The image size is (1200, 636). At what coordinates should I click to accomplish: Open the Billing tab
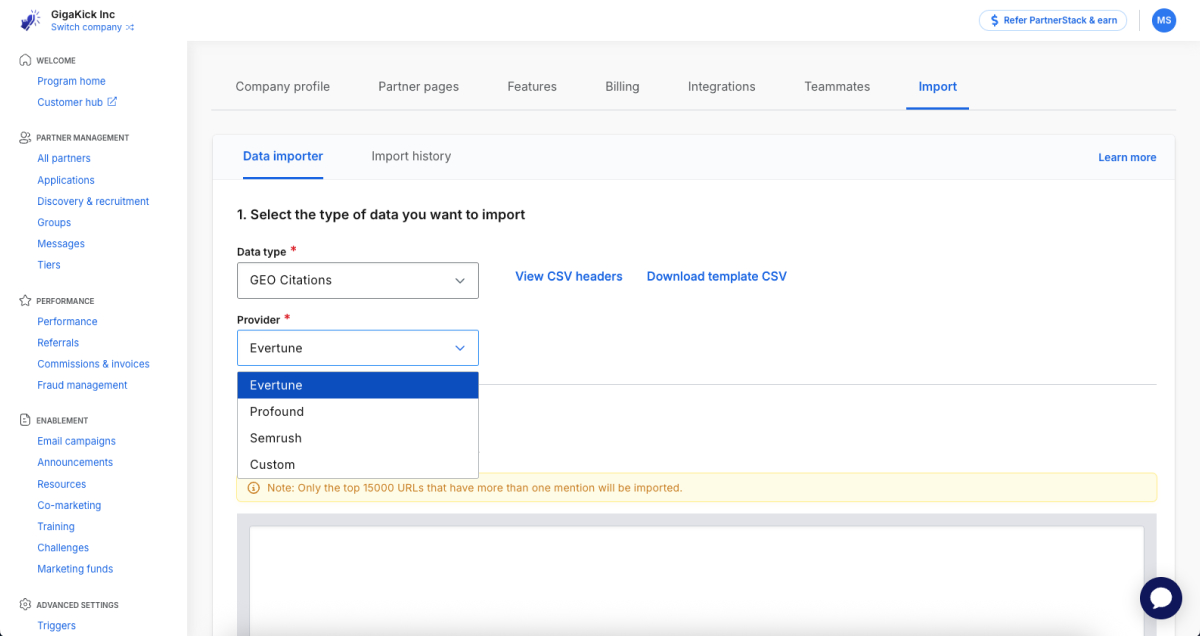(622, 86)
